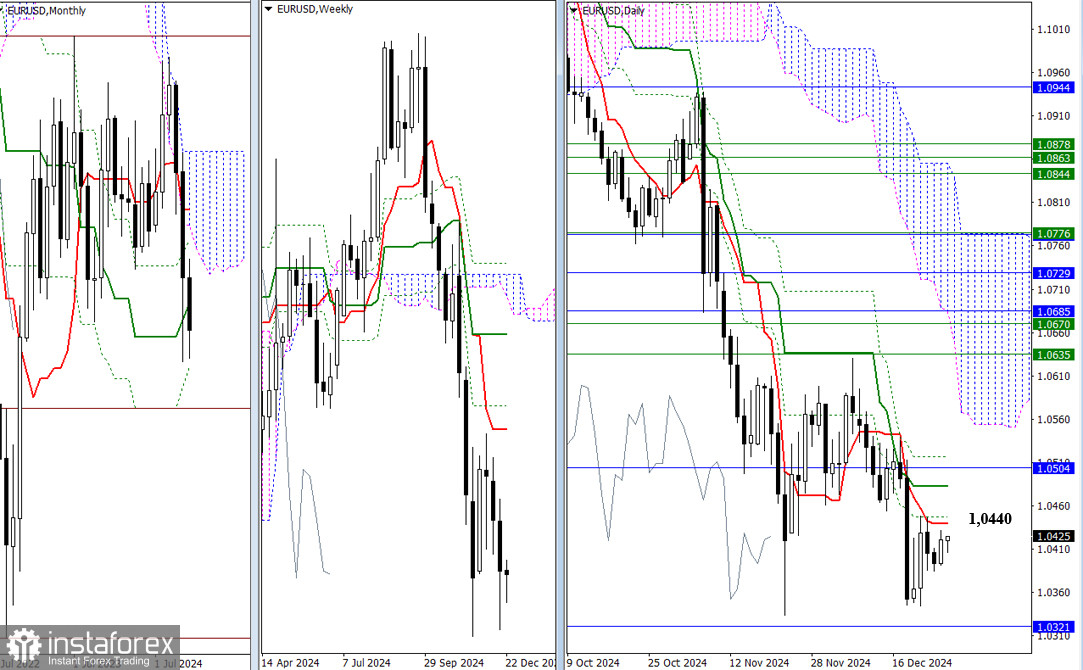This screenshot has height=670, width=1083.
Task: Click the 7 Jul 2024 weekly date label
Action: click(367, 662)
